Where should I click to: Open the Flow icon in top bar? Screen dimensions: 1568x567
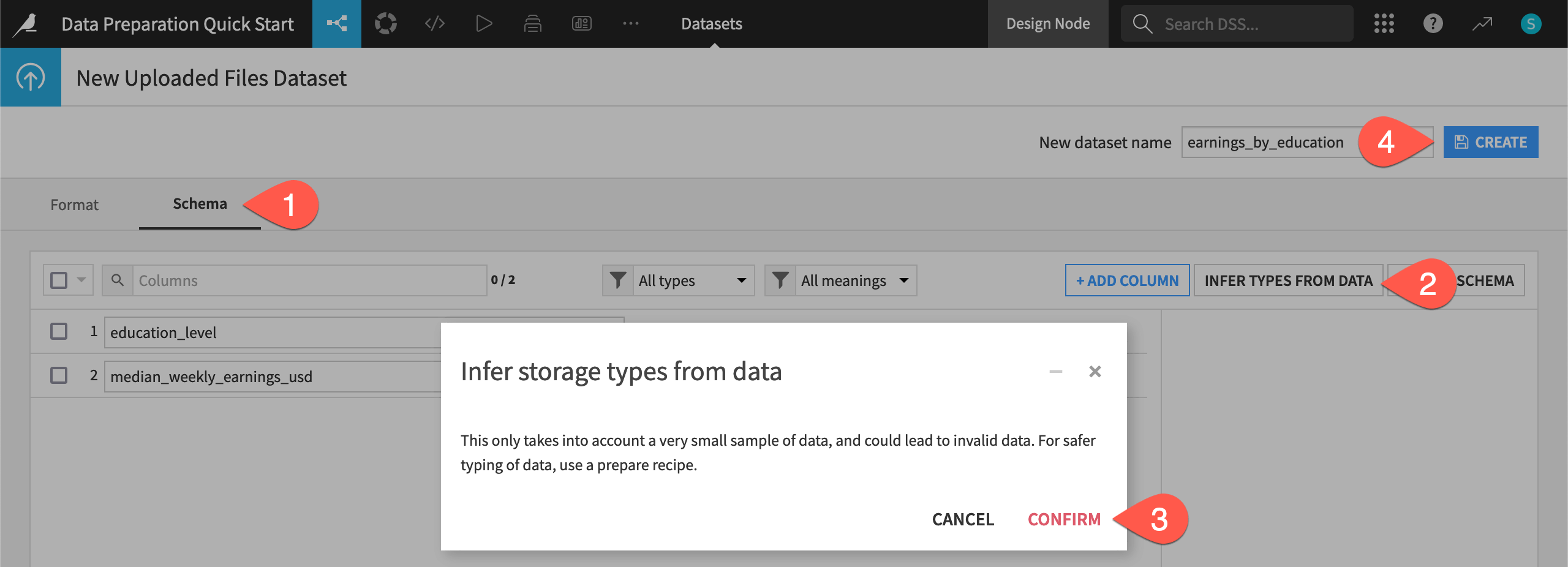[337, 24]
